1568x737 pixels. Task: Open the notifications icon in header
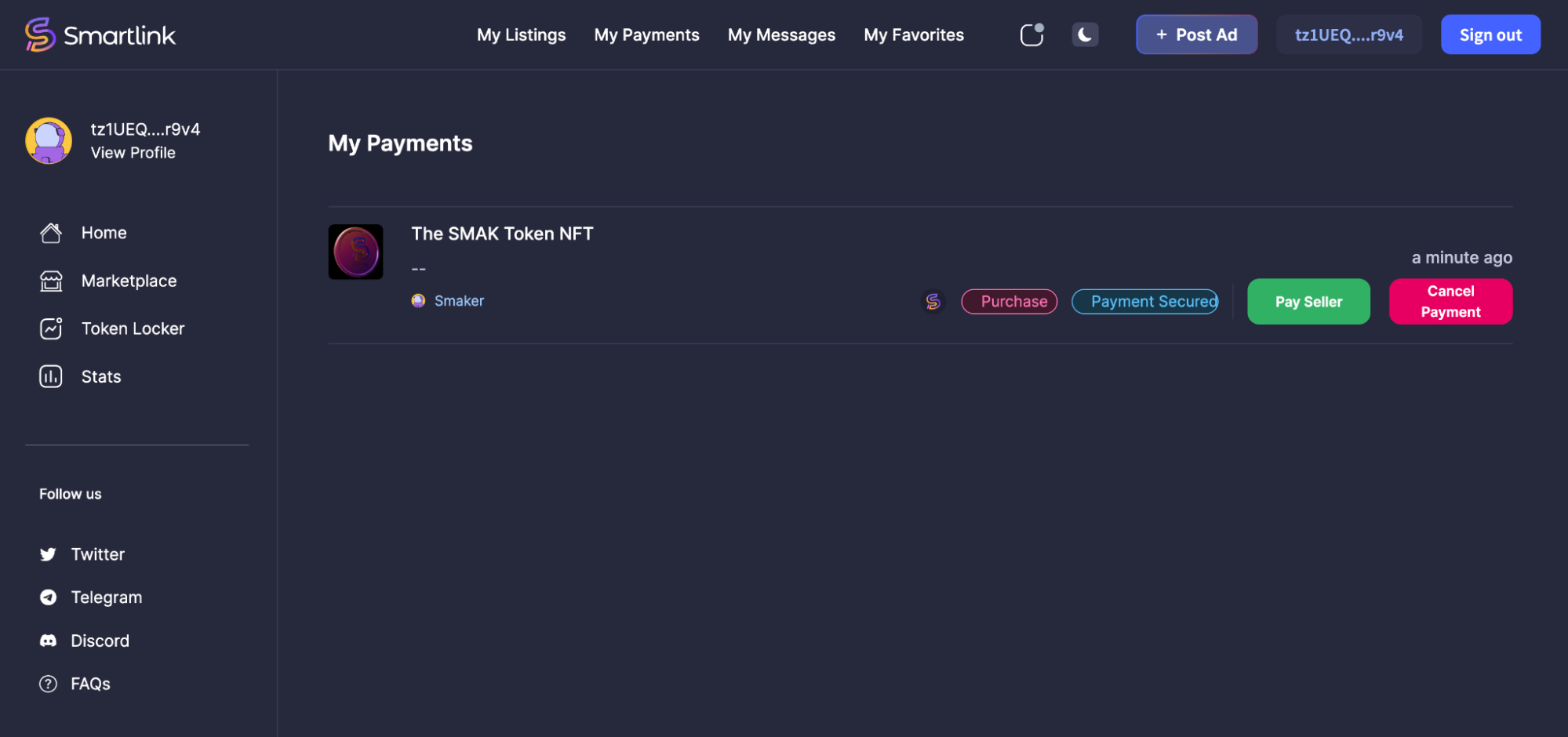coord(1031,34)
